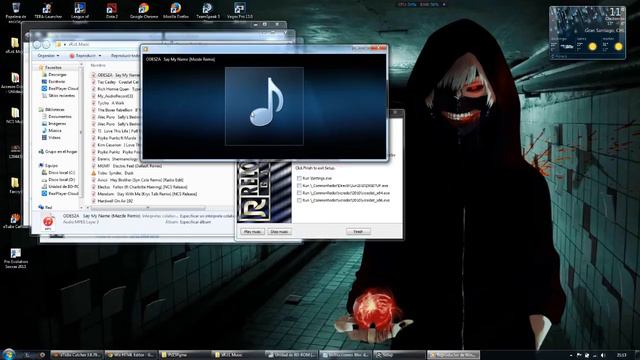640x360 pixels.
Task: Collapse the Bibliotecas group in sidebar
Action: (54, 109)
